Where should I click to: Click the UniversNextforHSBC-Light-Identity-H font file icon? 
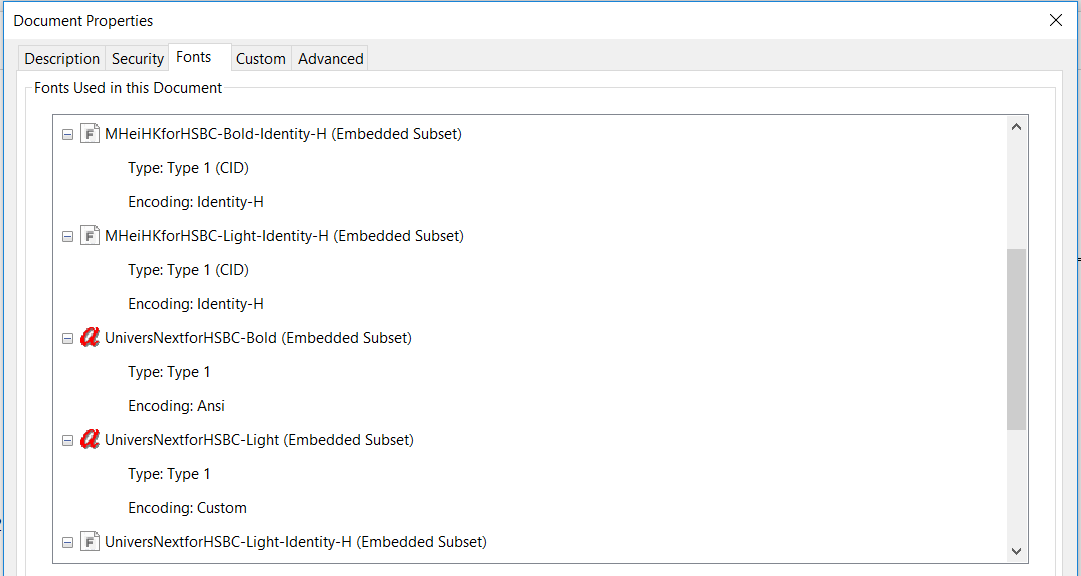(x=90, y=542)
